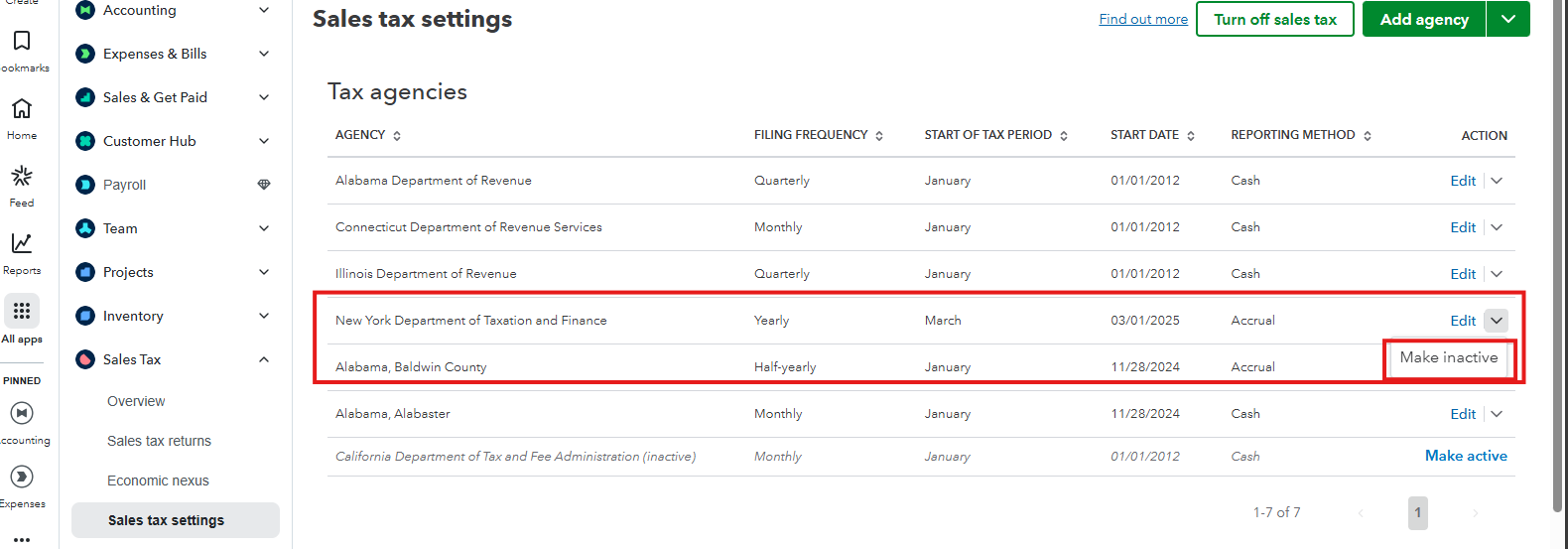Open pinned Accounting icon in left rail
The image size is (1568, 549).
22,413
